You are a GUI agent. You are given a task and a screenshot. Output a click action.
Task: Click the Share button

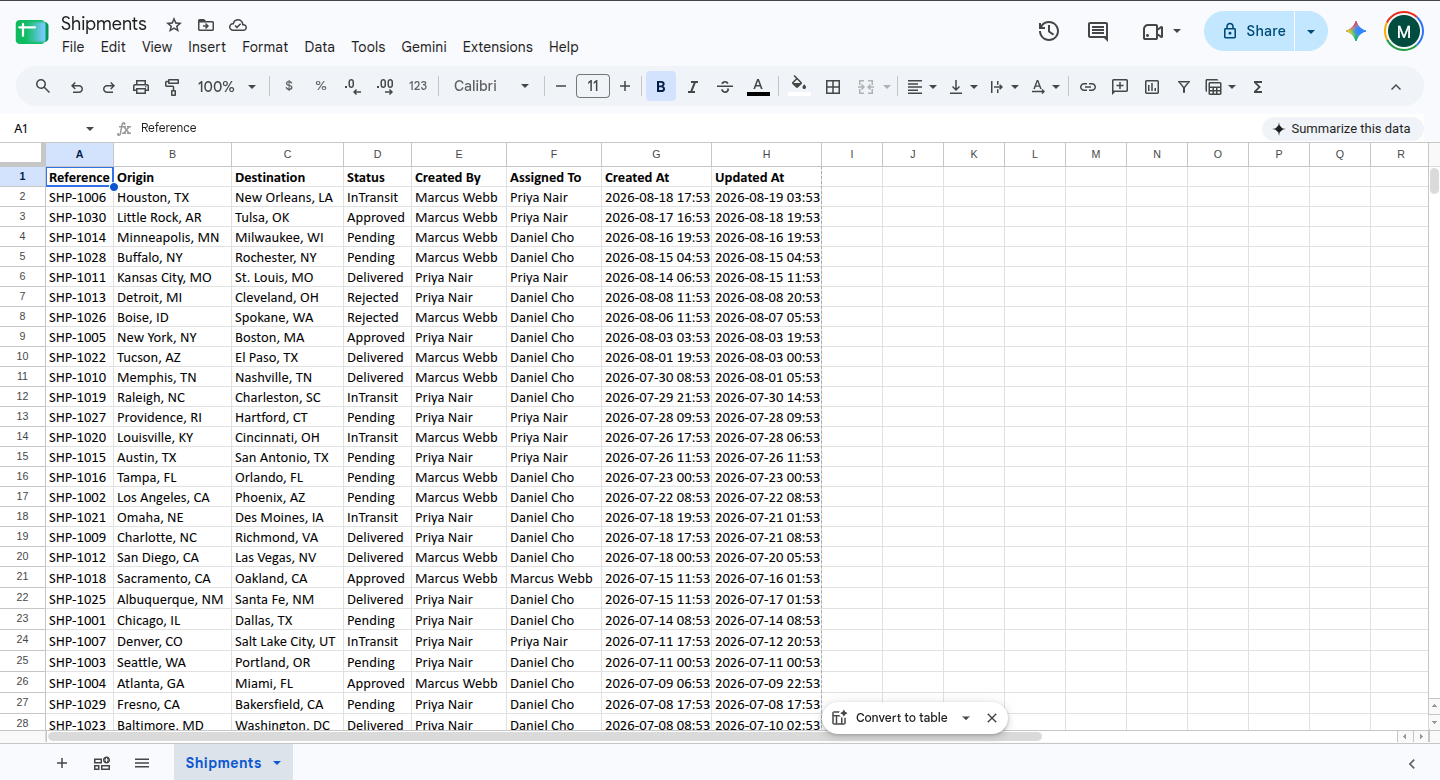click(1250, 31)
